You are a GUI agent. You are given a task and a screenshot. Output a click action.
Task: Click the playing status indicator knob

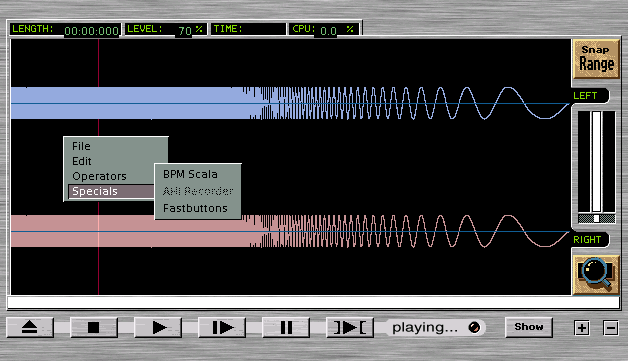[x=474, y=328]
